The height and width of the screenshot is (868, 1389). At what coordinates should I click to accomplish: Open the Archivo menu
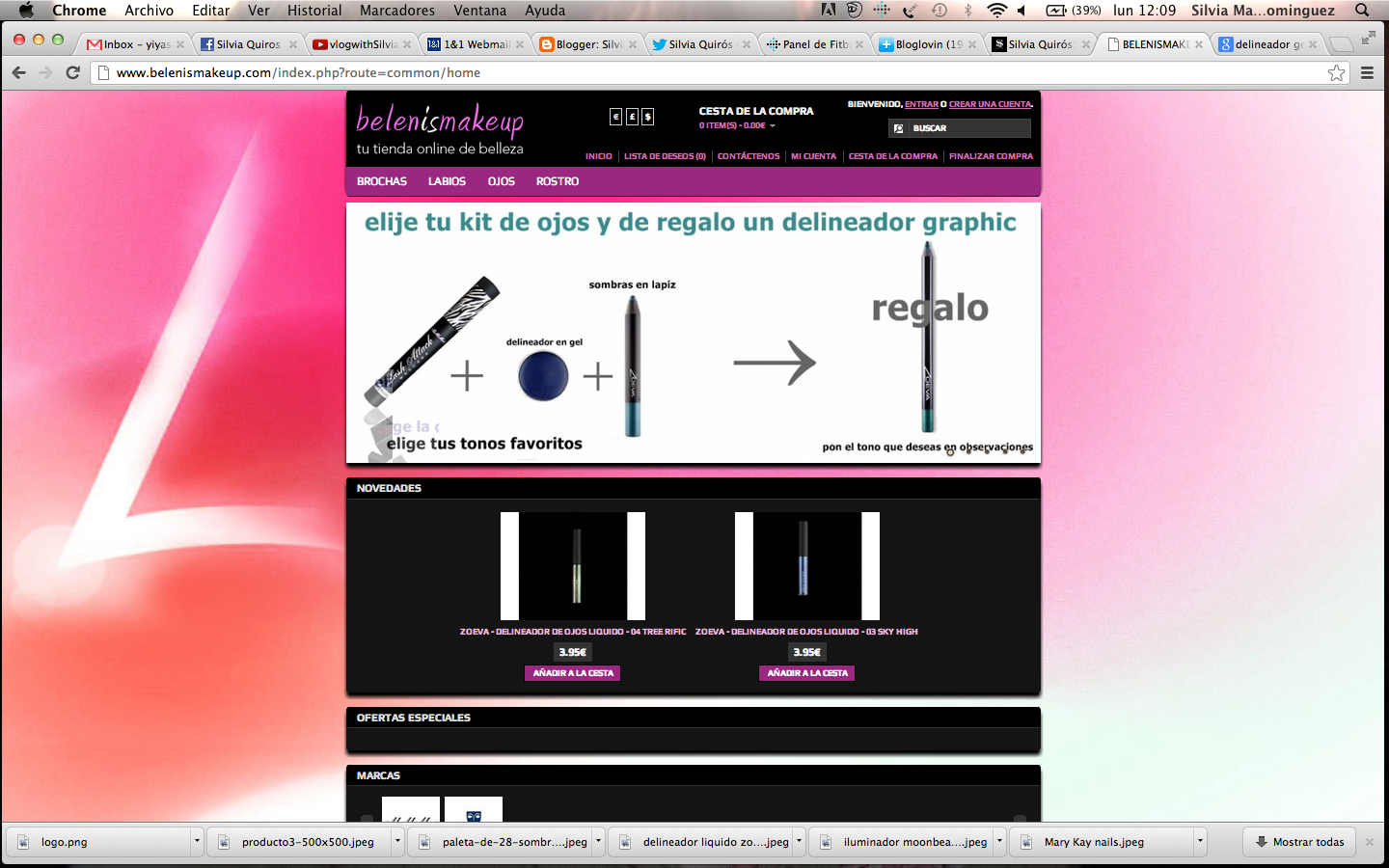coord(149,10)
